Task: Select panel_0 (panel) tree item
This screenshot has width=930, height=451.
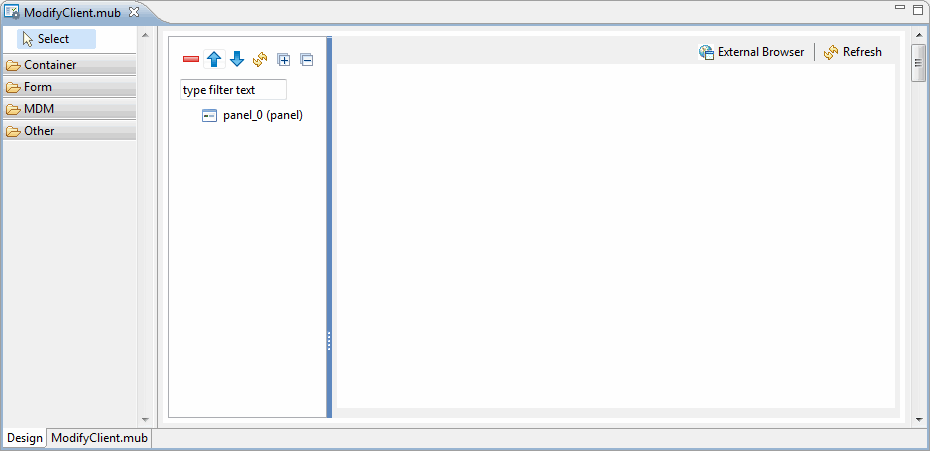Action: pos(263,116)
